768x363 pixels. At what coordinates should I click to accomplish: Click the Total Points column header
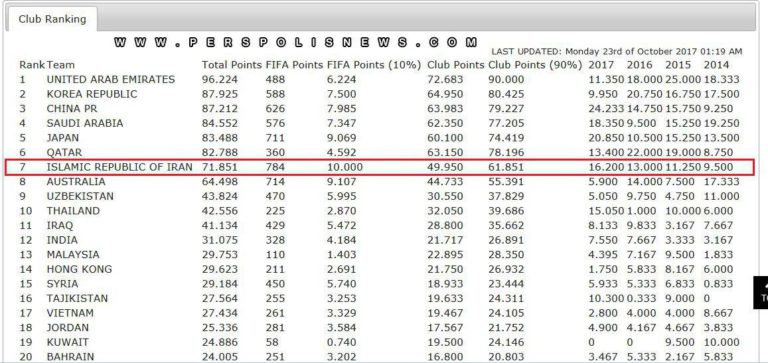point(232,65)
